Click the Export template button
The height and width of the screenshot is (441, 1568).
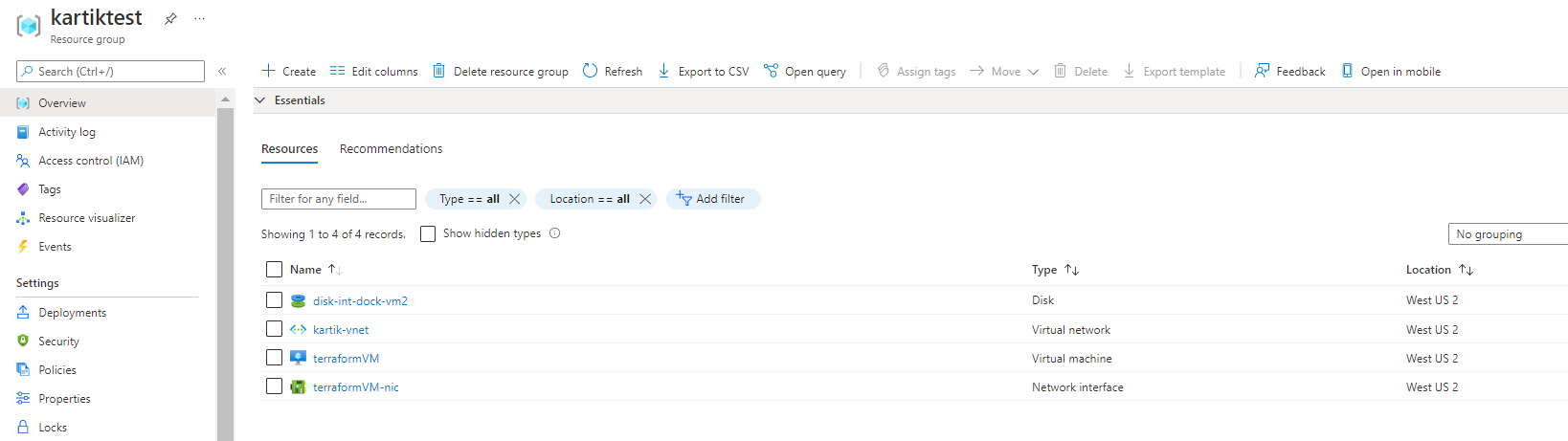[x=1174, y=71]
